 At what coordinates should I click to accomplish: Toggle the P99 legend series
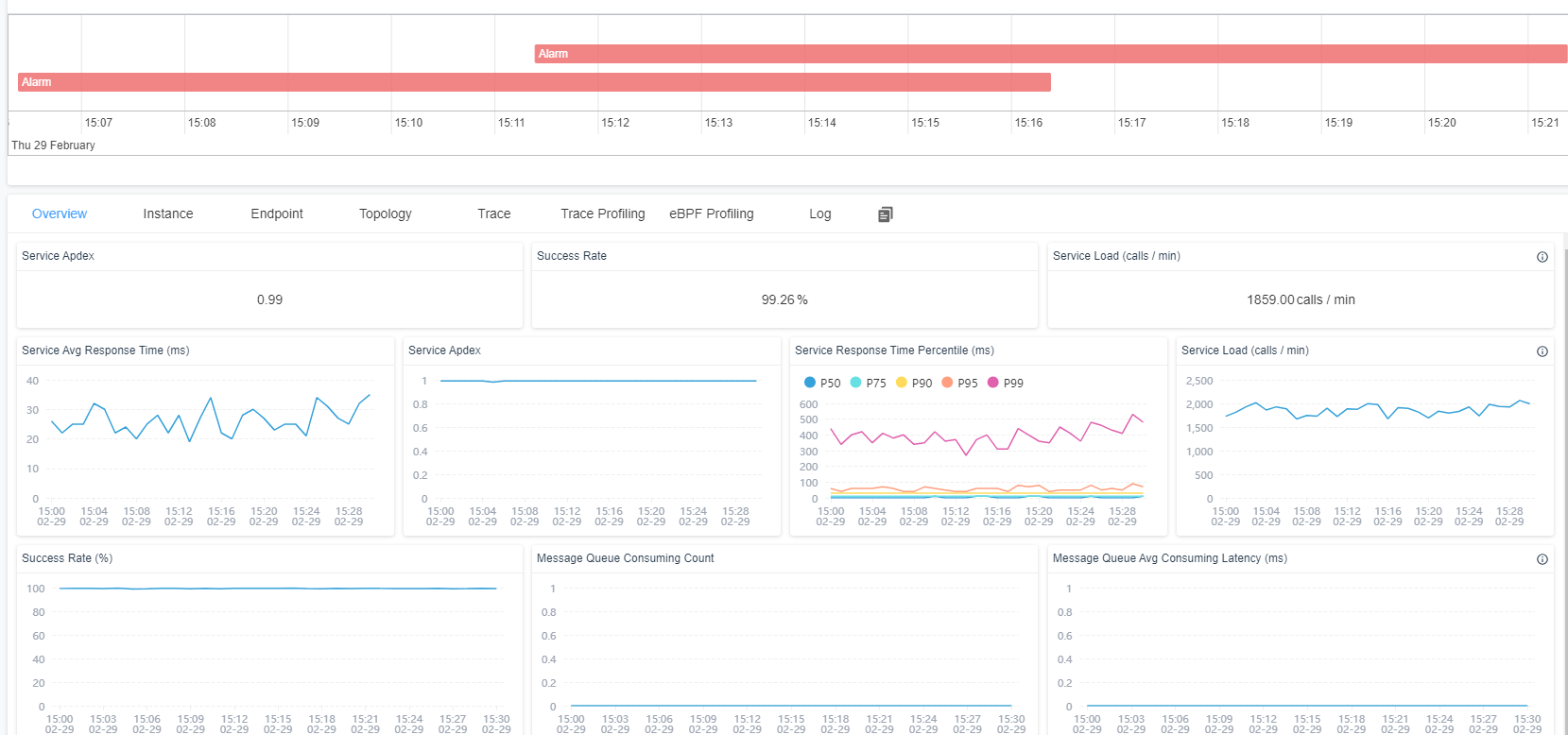click(1006, 383)
